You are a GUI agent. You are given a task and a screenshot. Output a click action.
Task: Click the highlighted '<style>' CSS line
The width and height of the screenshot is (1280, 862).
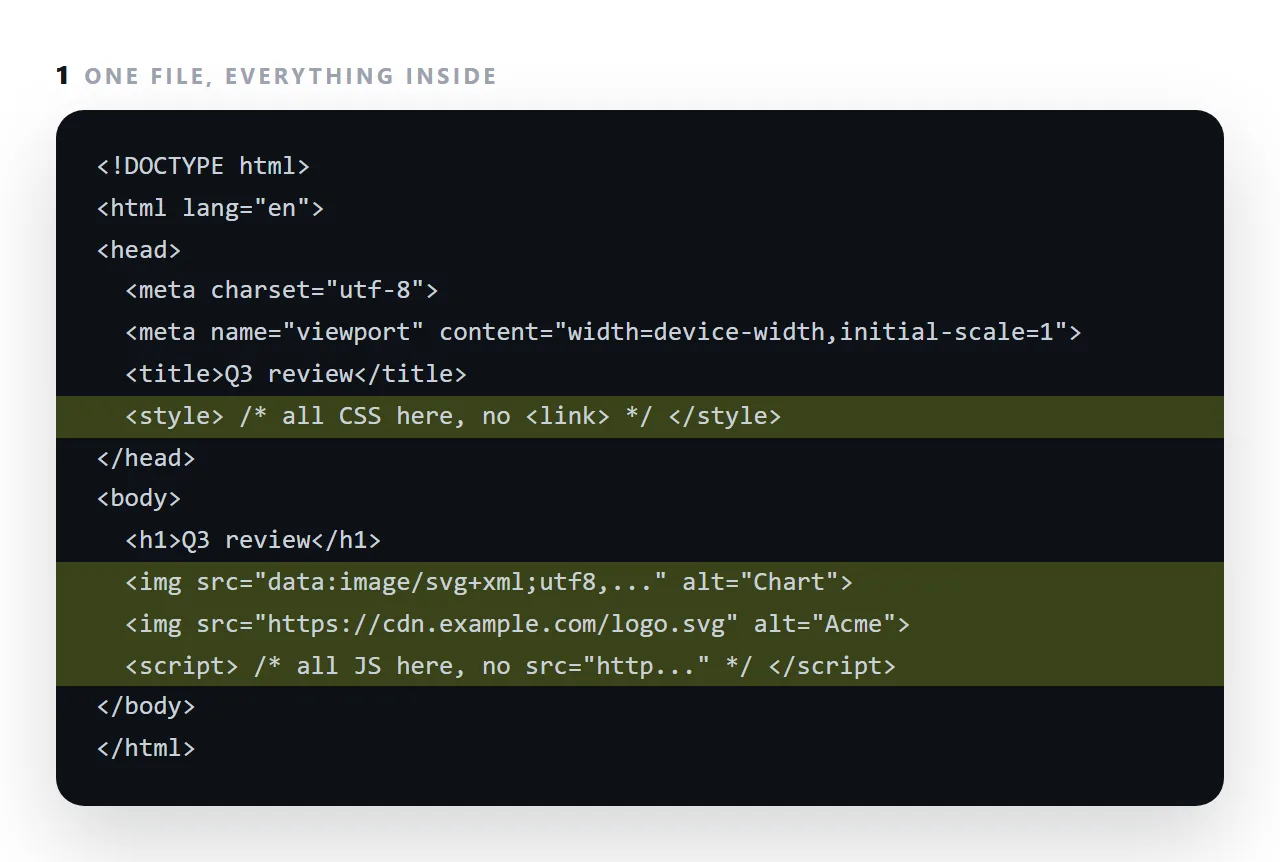640,416
